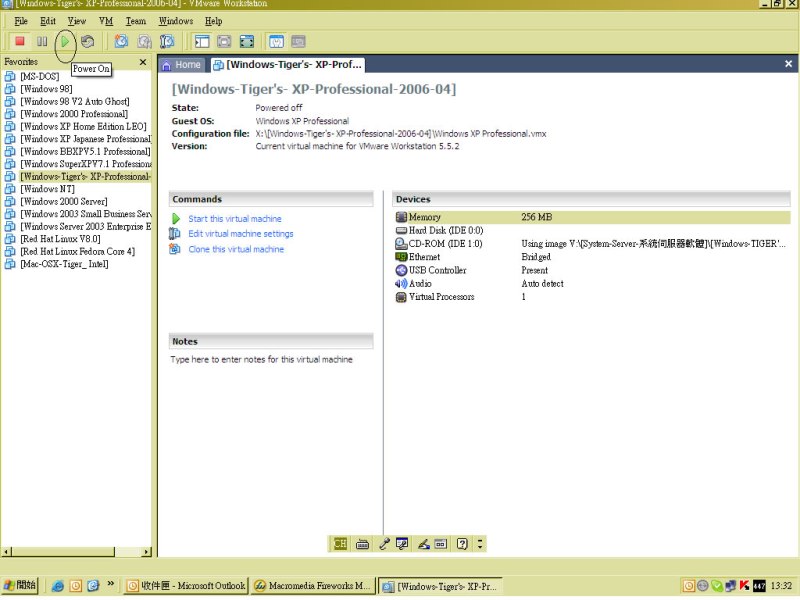Click the Suspend pause toolbar button

(x=42, y=41)
